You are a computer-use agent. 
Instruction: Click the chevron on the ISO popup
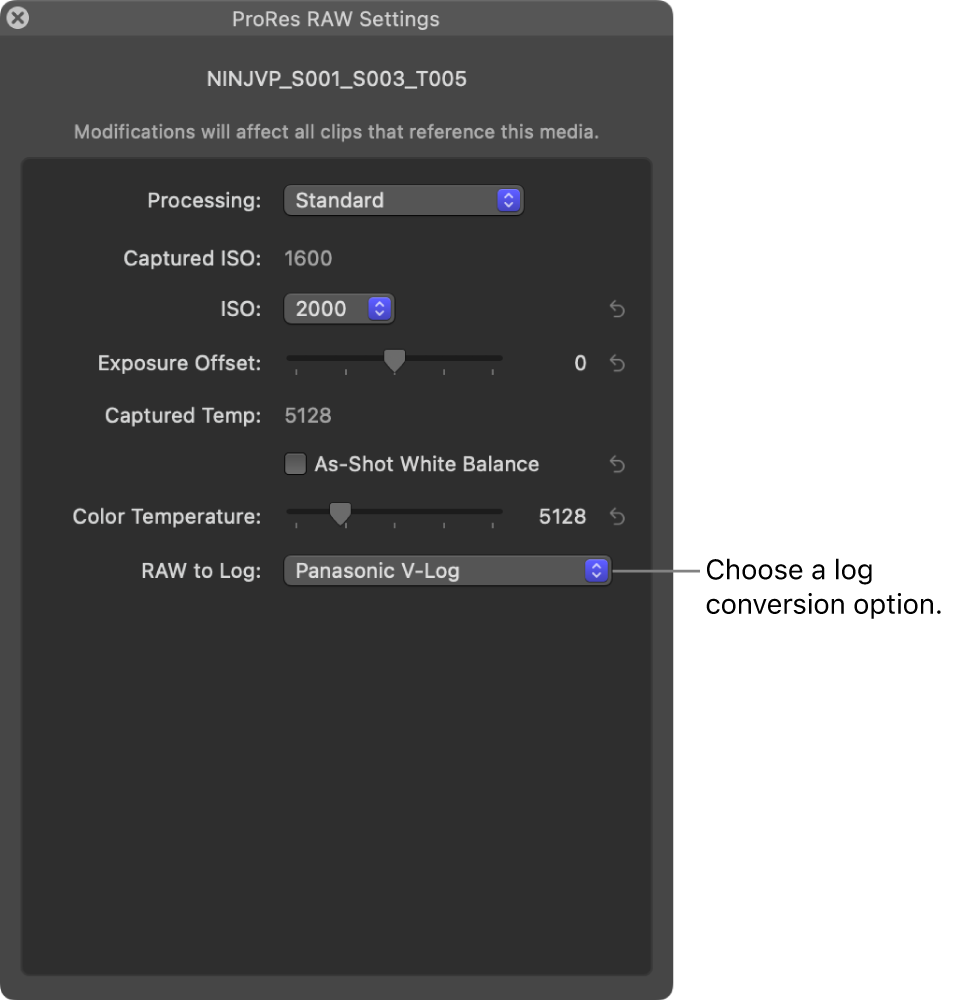coord(379,309)
